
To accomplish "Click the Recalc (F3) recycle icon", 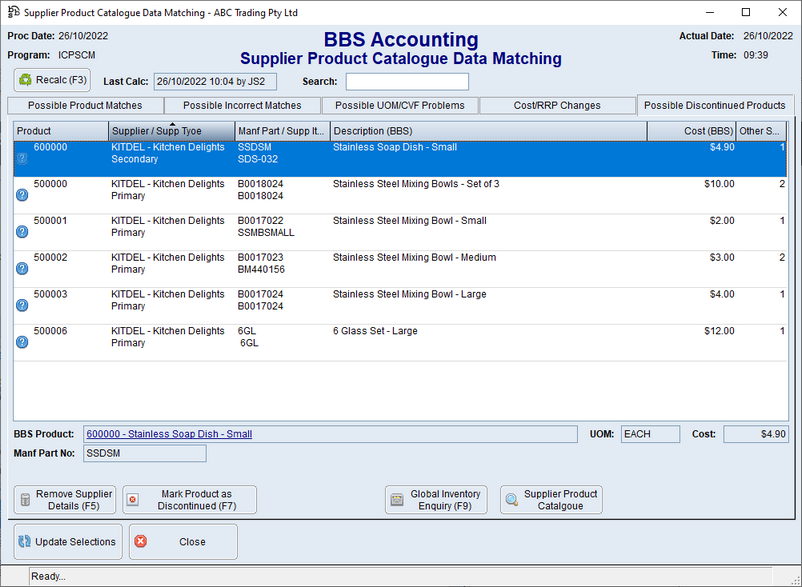I will 26,79.
